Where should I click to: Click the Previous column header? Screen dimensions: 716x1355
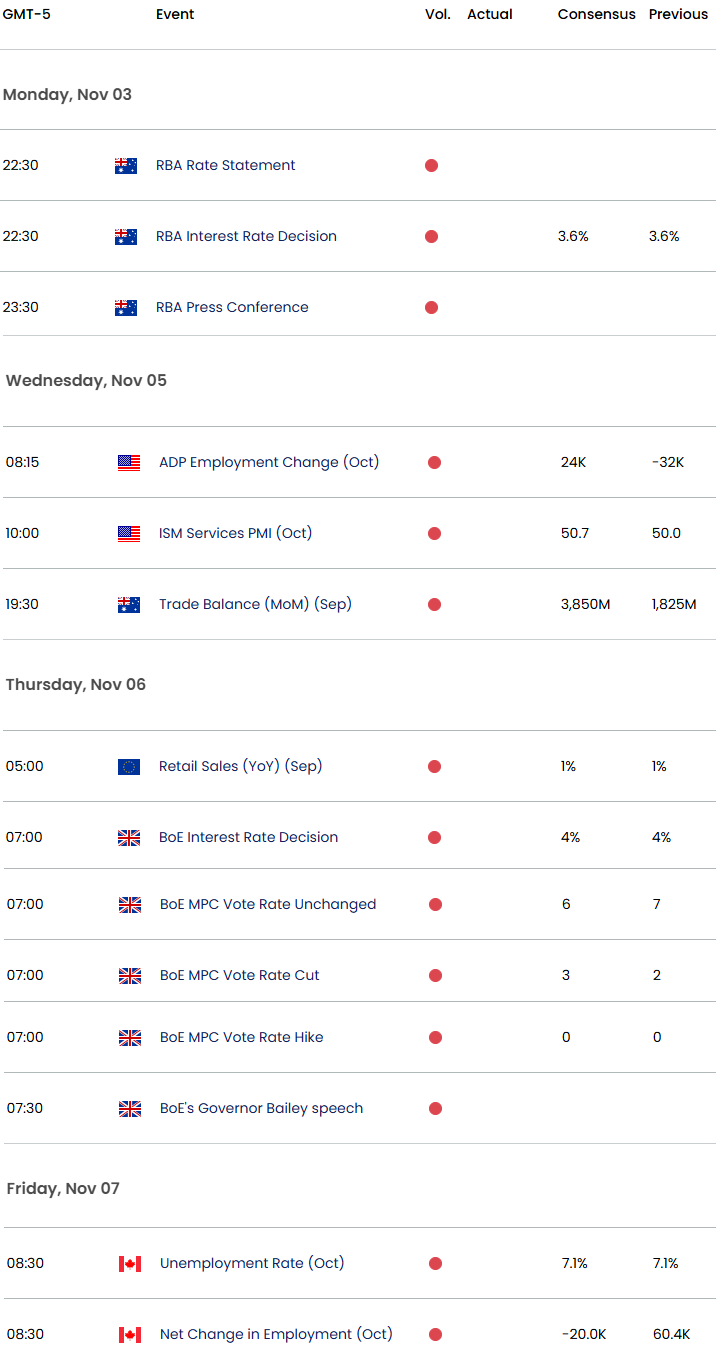(x=678, y=15)
